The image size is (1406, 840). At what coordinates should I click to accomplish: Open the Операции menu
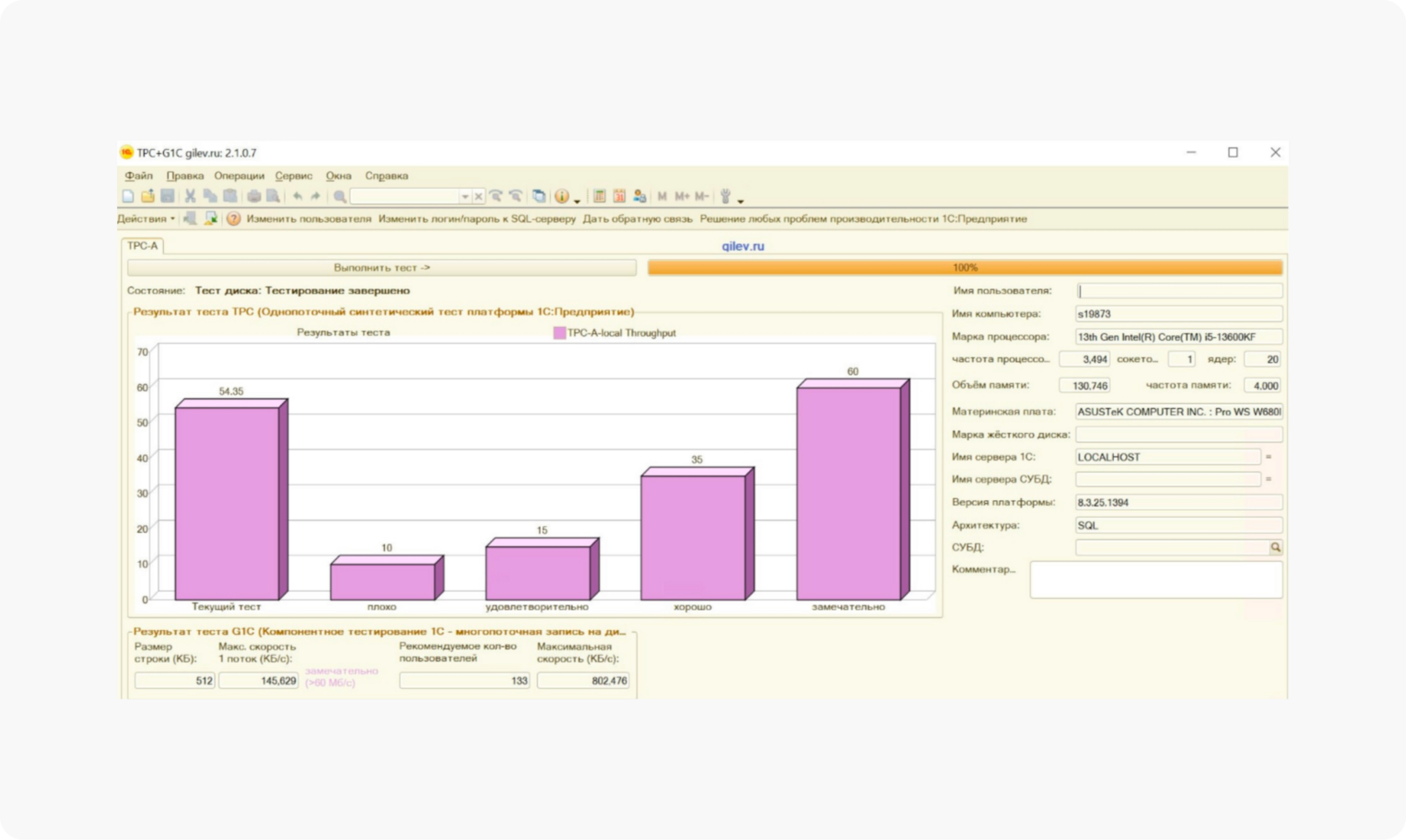coord(239,176)
